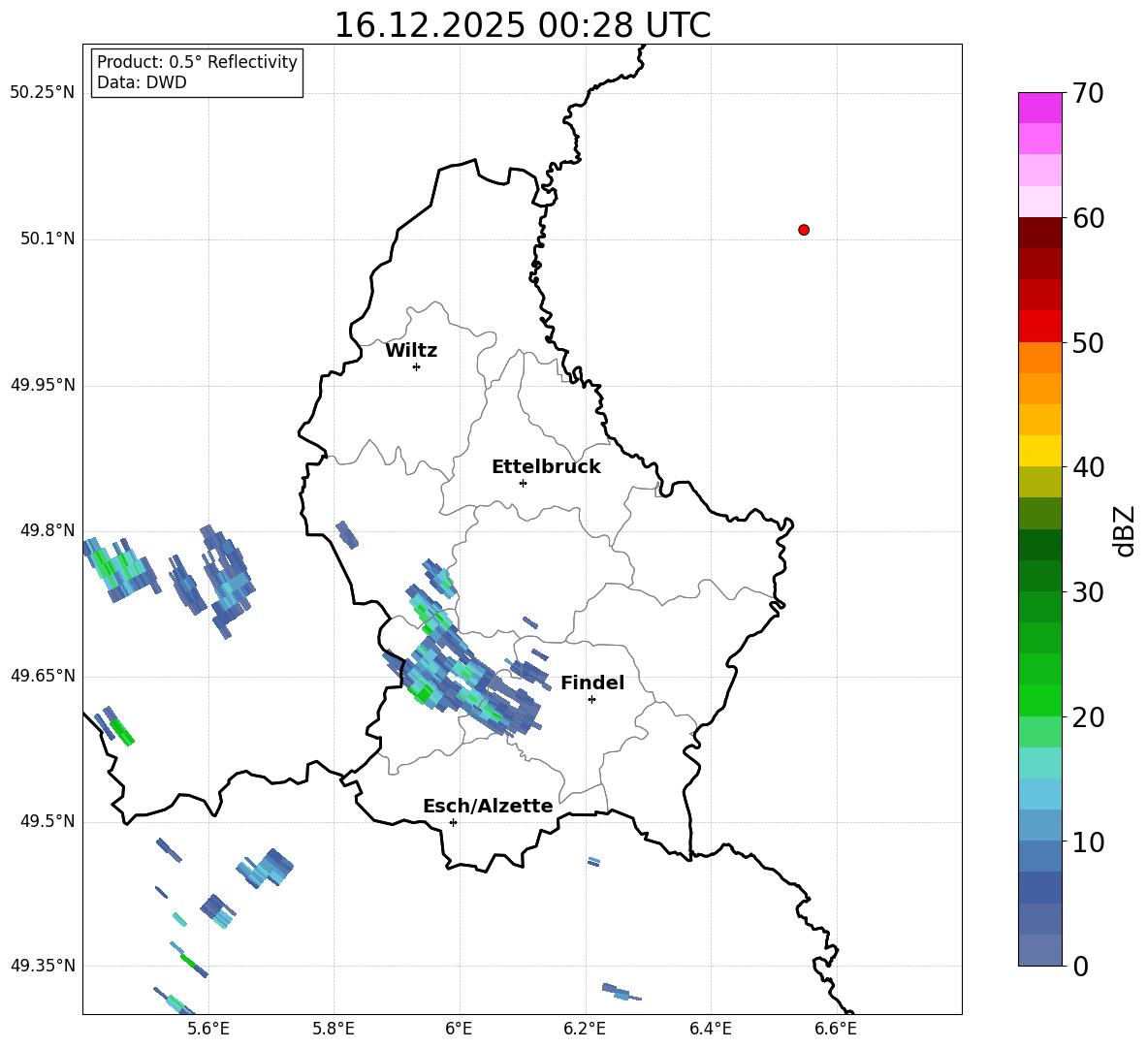Click the 'Product: 0.5° Reflectivity' text
This screenshot has height=1048, width=1148.
(x=197, y=62)
